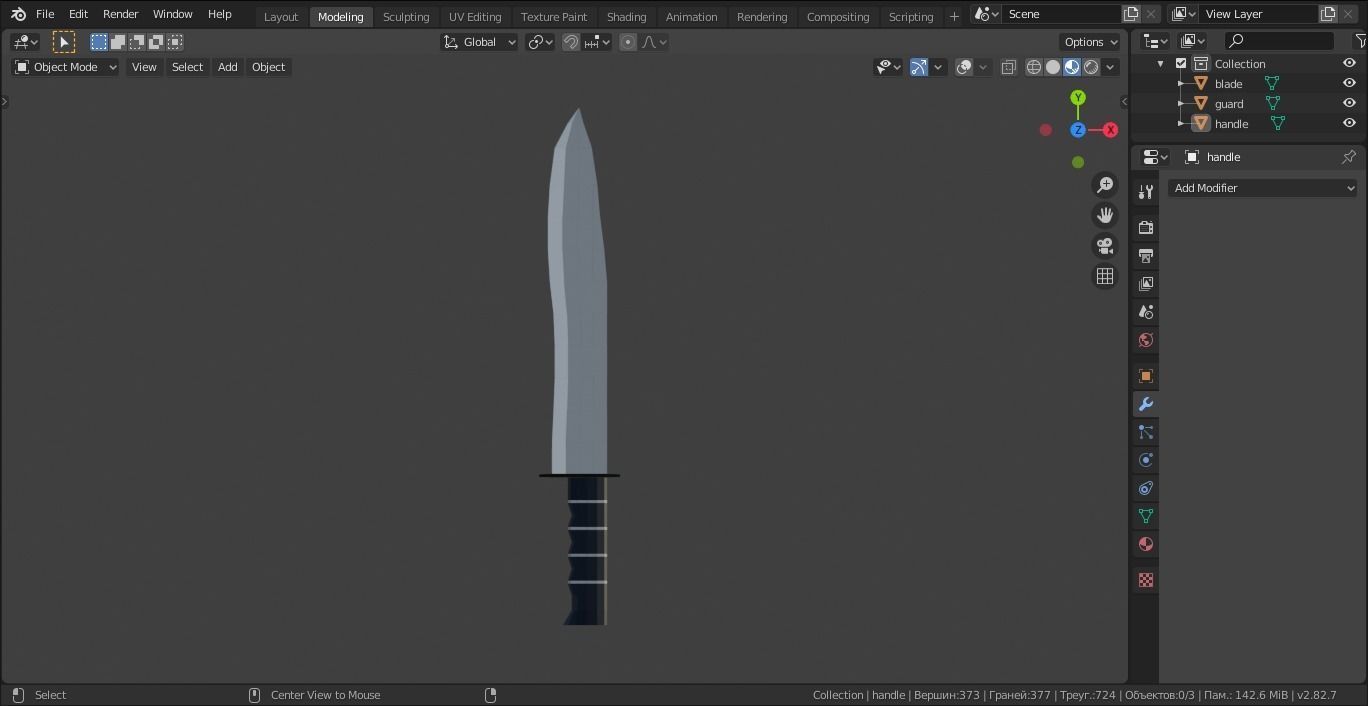Open Modifiers wrench properties tab
Viewport: 1368px width, 706px height.
tap(1146, 404)
